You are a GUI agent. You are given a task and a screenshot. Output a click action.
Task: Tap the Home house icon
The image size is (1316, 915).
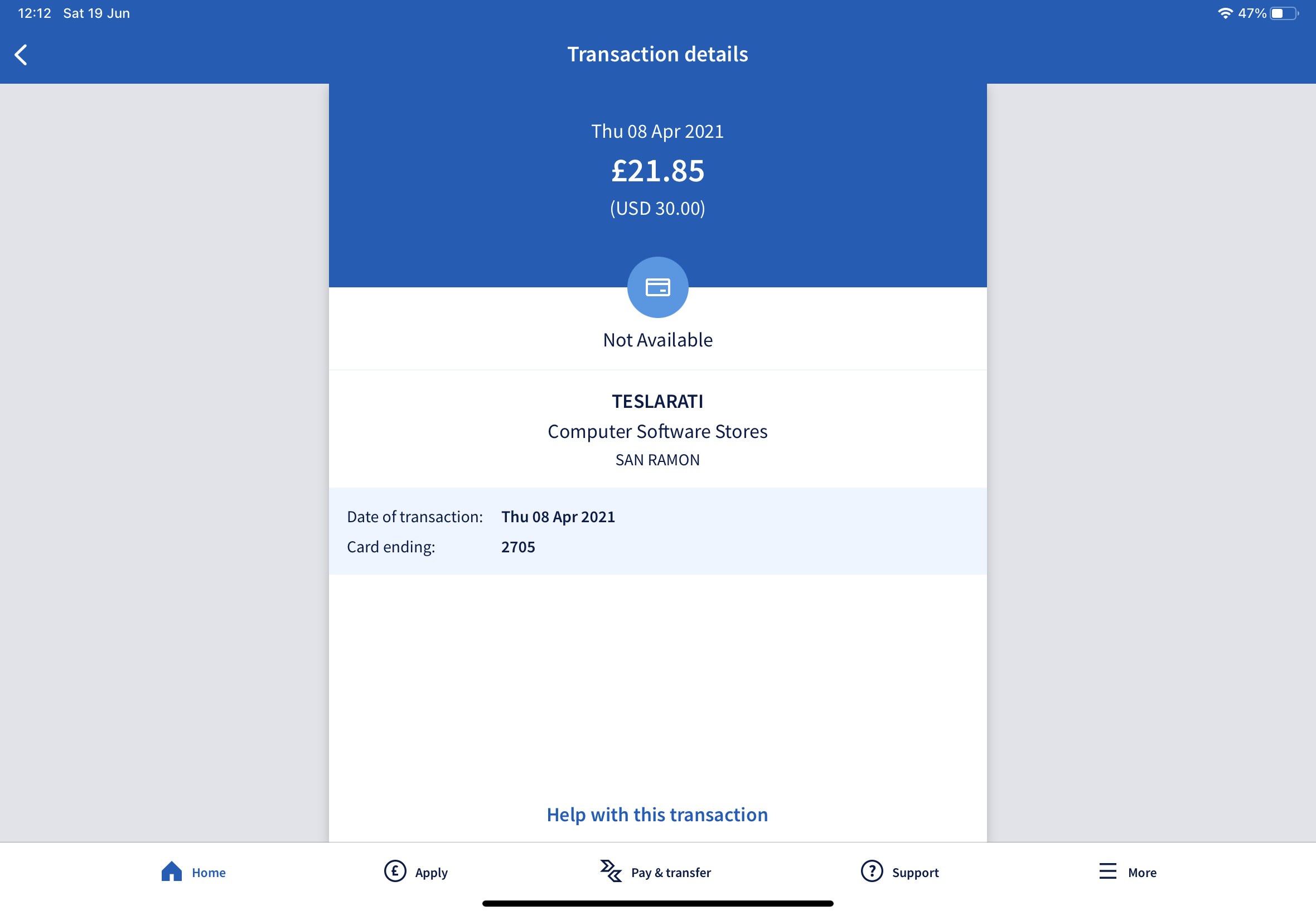(171, 871)
